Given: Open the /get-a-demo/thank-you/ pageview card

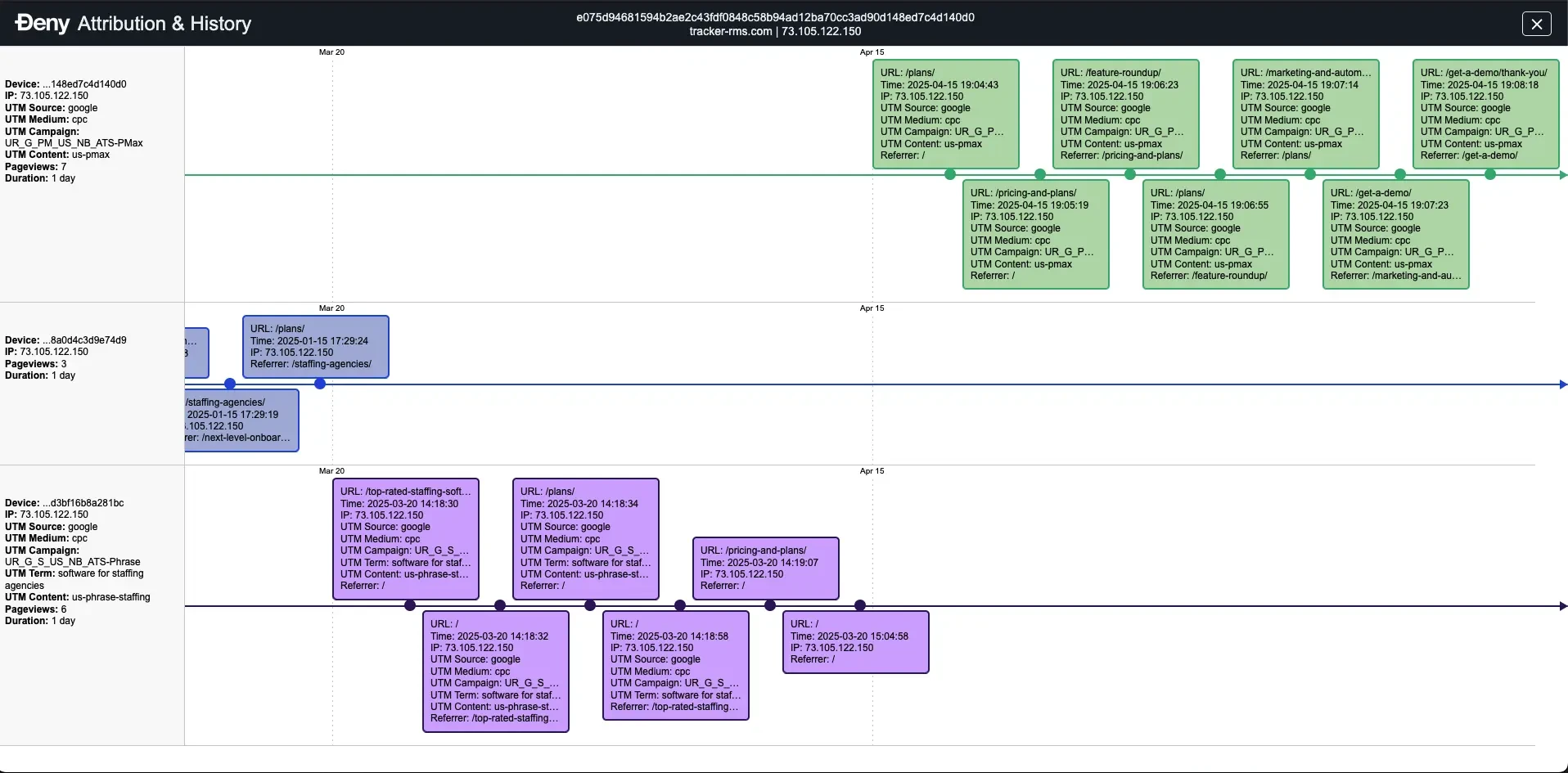Looking at the screenshot, I should coord(1486,114).
